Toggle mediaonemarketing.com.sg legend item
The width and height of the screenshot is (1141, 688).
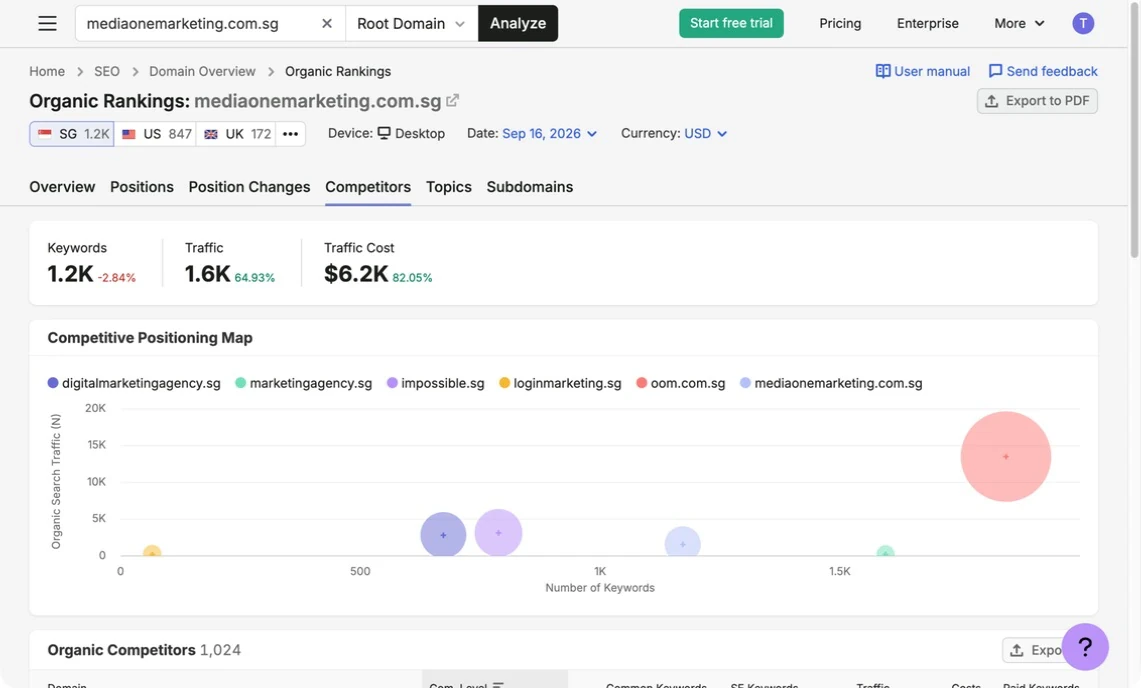click(831, 383)
